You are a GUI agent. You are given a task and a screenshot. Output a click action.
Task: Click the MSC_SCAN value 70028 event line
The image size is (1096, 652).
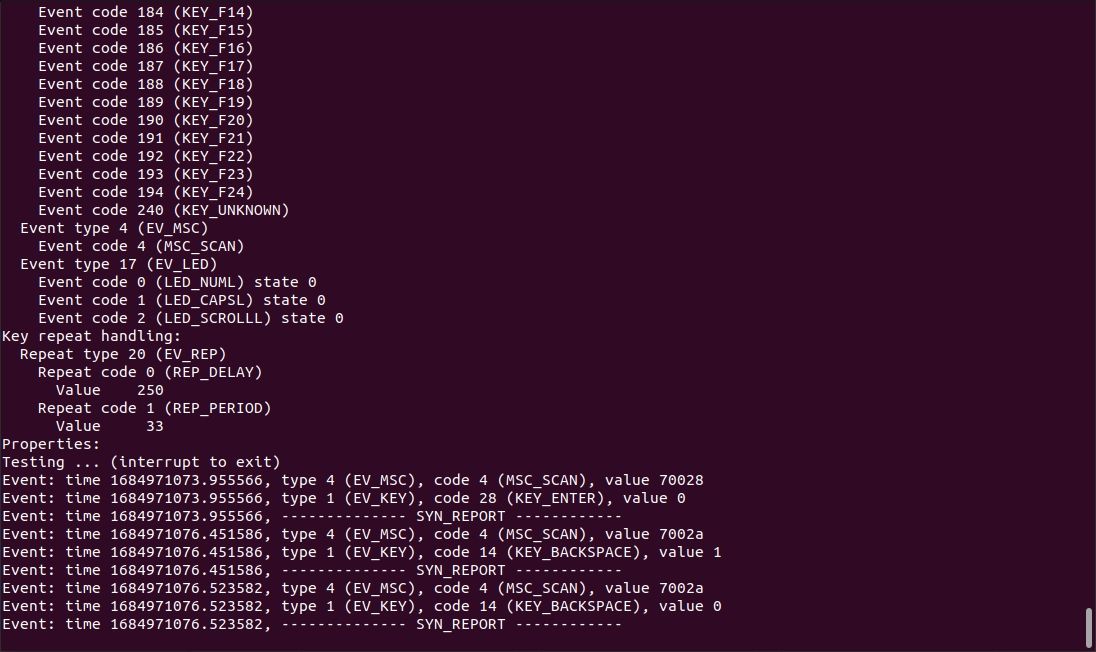pyautogui.click(x=352, y=480)
